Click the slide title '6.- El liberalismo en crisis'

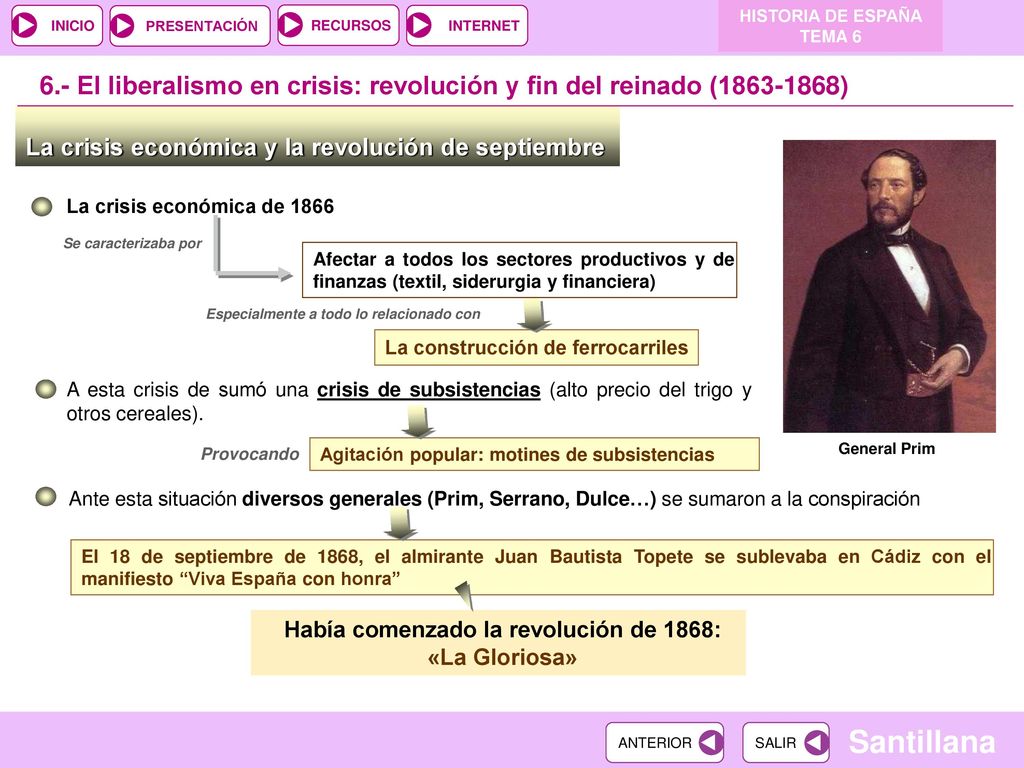coord(443,86)
